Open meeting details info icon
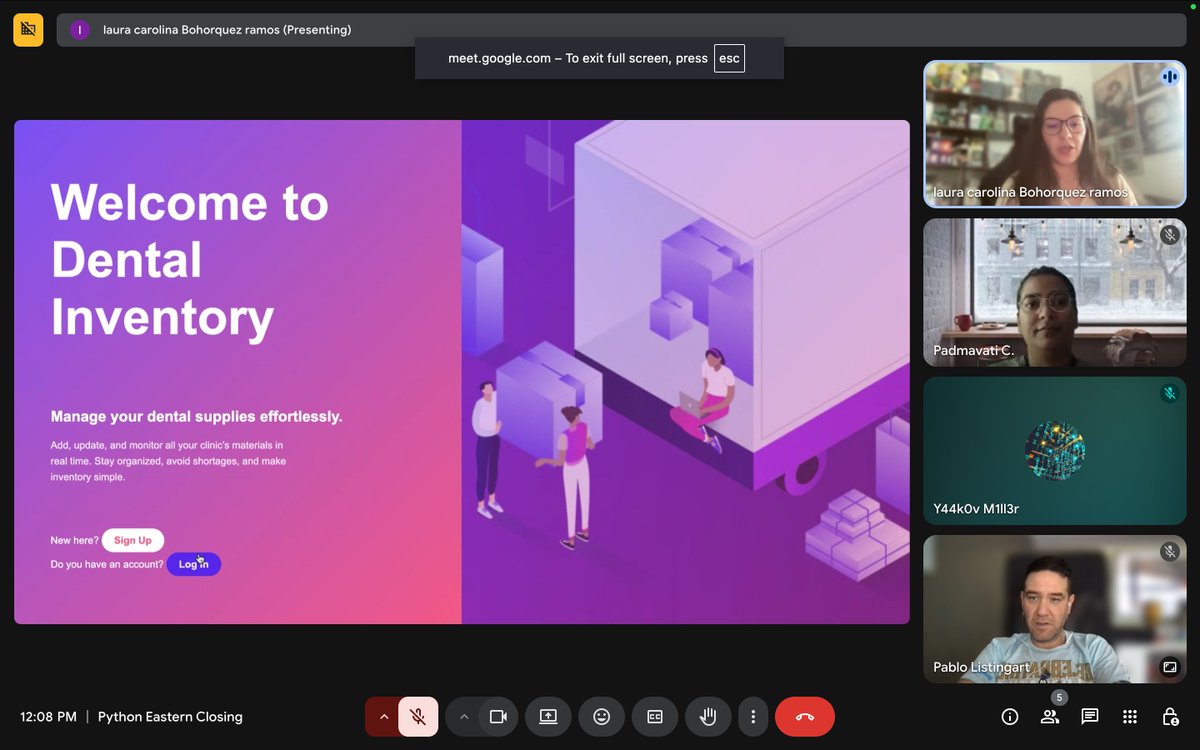The image size is (1200, 750). (1010, 717)
